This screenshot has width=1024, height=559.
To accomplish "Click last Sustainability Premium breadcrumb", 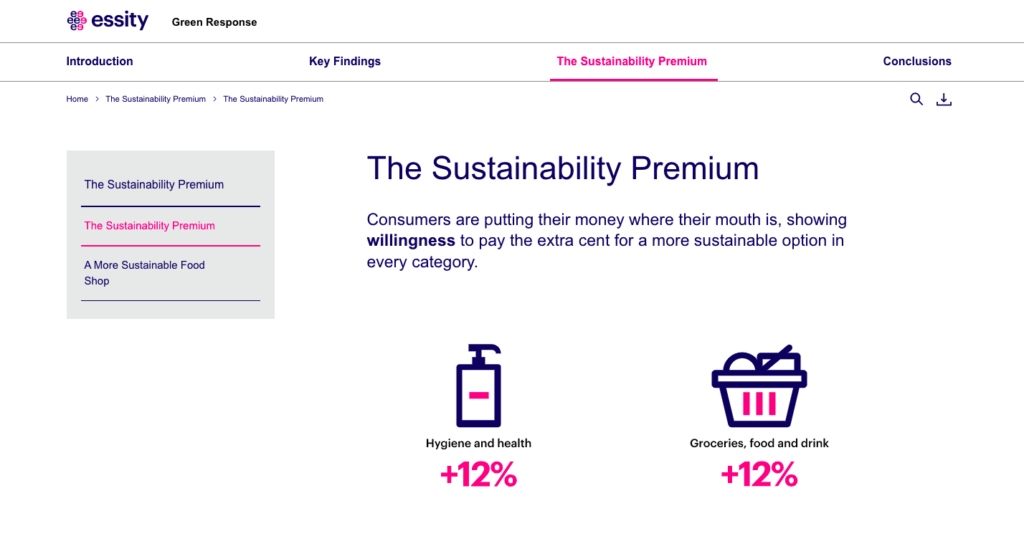I will pyautogui.click(x=273, y=99).
